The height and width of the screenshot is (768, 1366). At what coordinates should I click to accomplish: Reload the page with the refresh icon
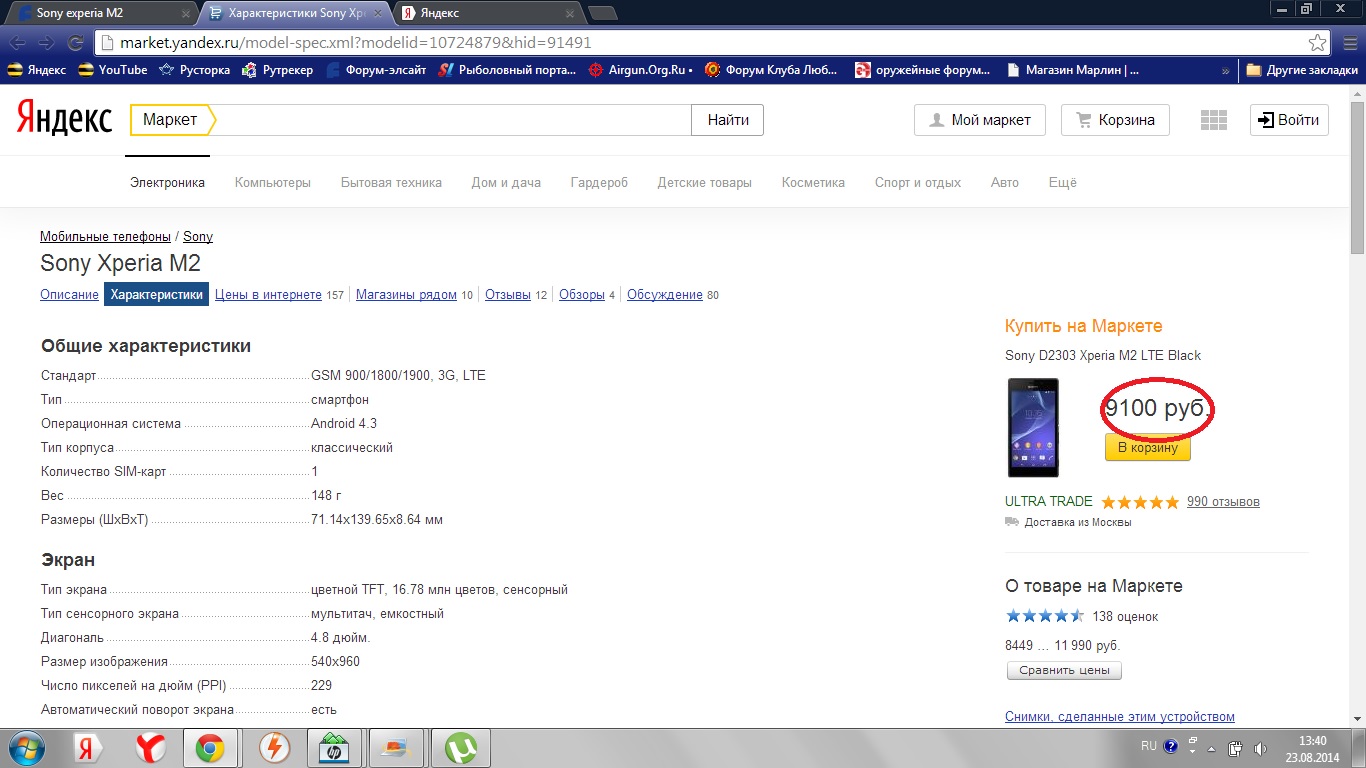point(75,43)
